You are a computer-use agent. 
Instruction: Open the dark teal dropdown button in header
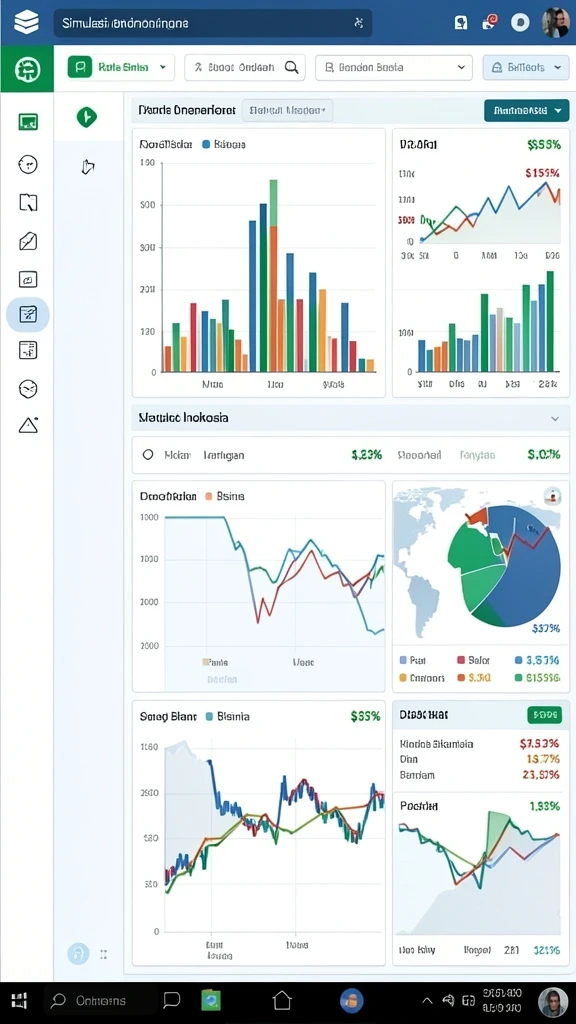coord(526,110)
